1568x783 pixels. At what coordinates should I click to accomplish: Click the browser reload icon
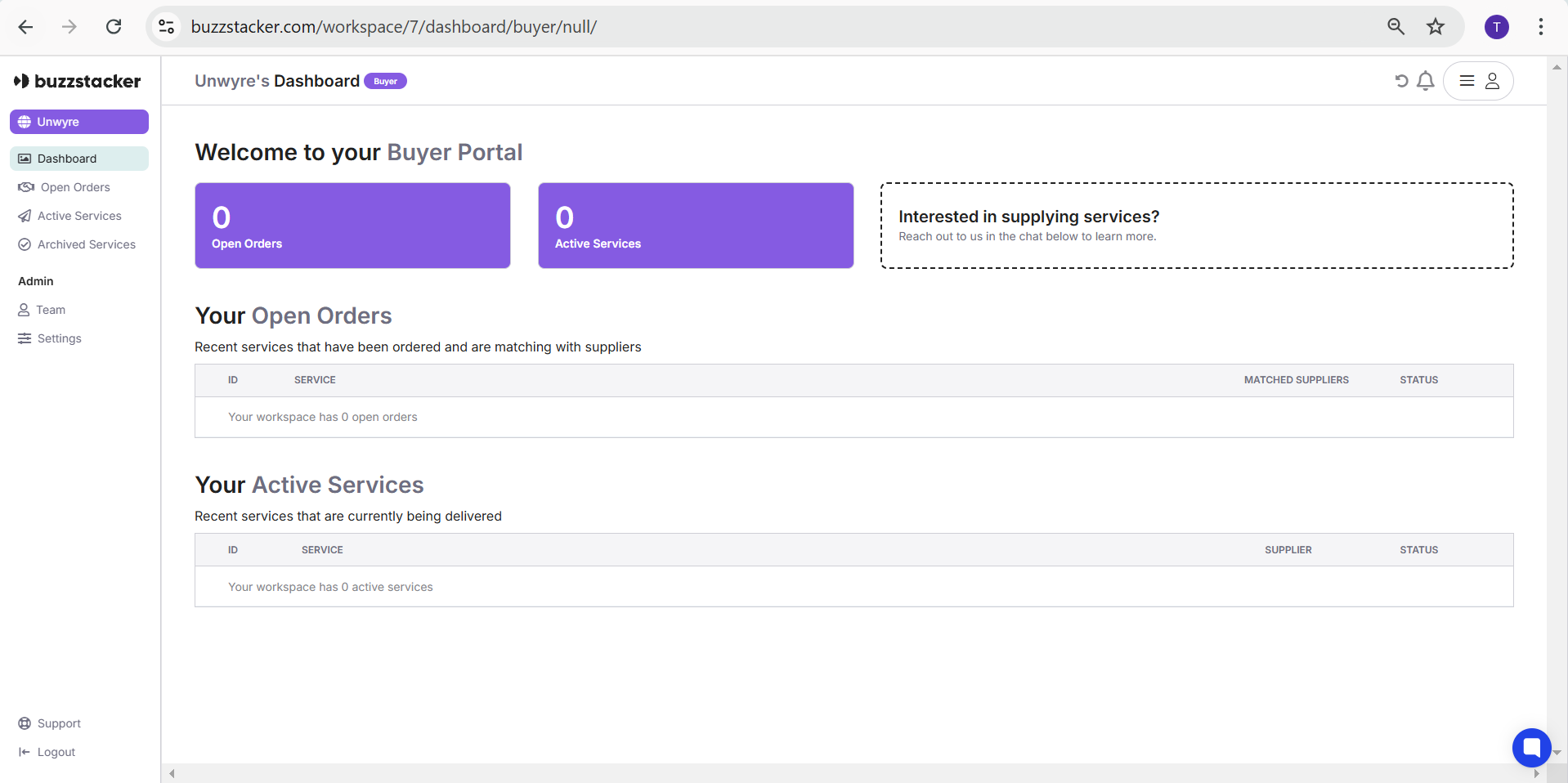pyautogui.click(x=114, y=27)
